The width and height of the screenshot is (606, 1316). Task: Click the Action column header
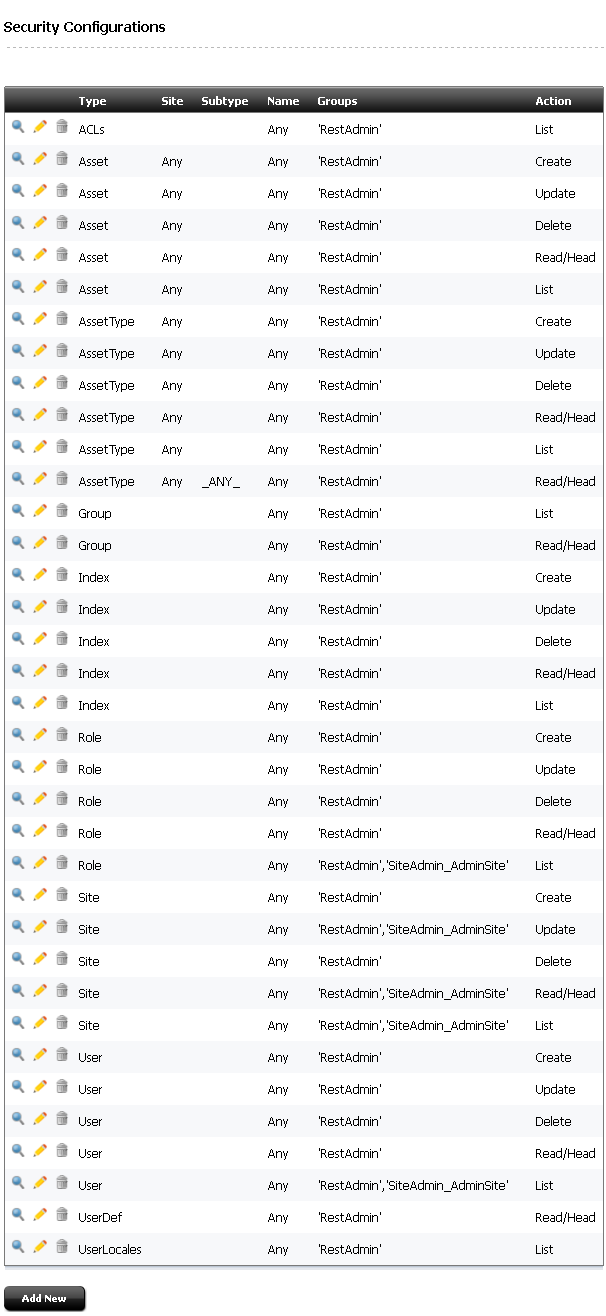point(553,101)
